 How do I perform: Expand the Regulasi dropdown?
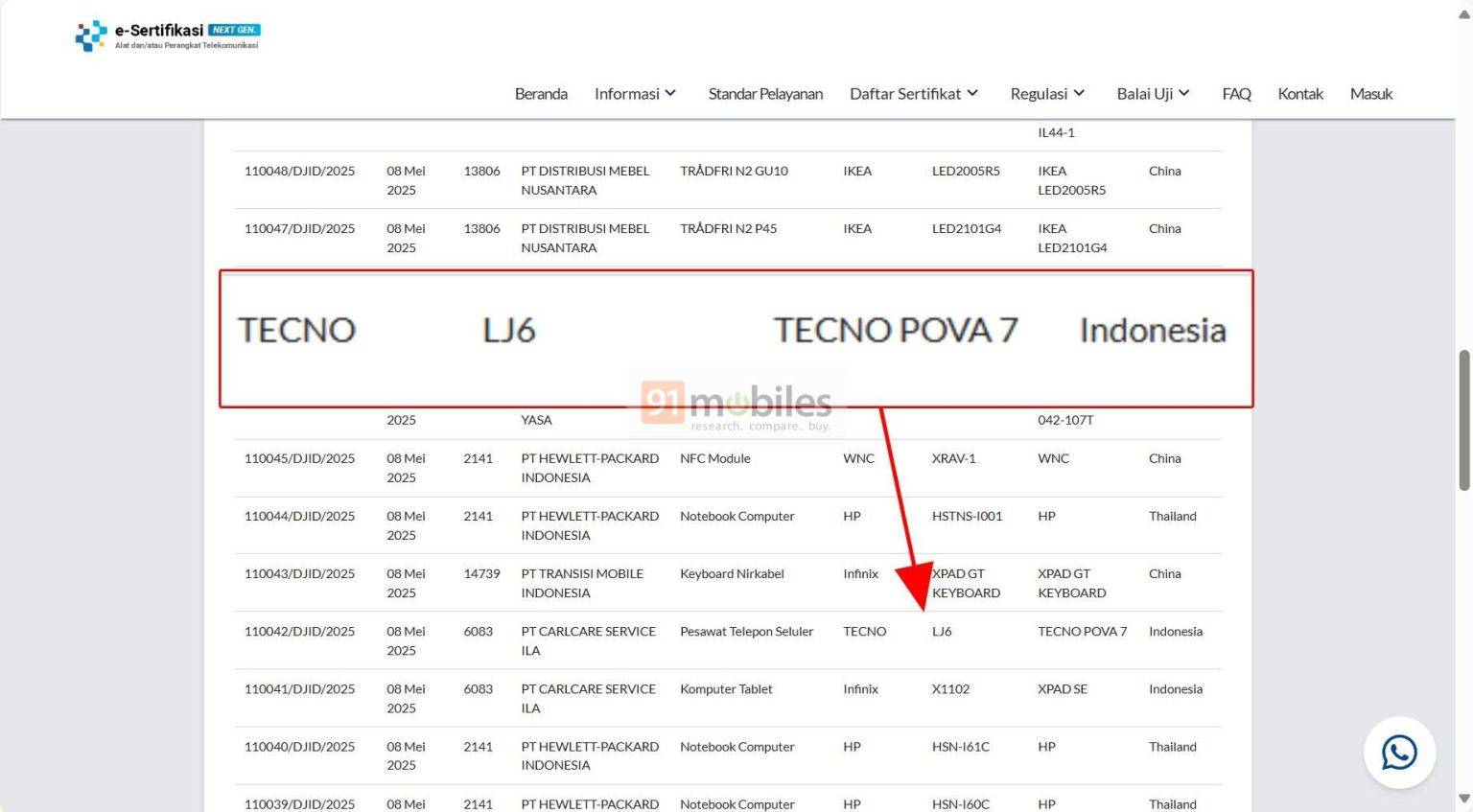1047,93
